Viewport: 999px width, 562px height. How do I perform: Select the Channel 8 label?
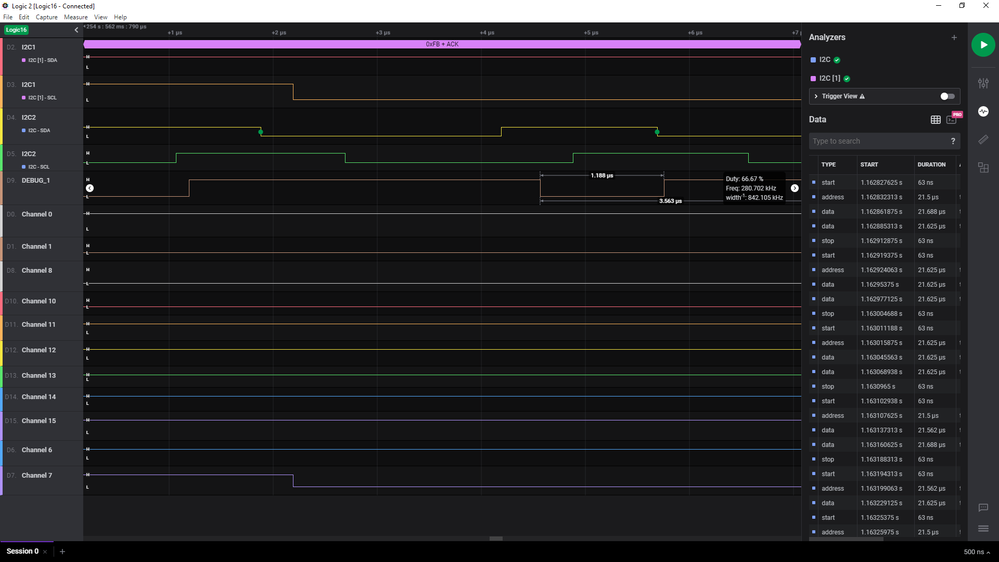[x=37, y=271]
